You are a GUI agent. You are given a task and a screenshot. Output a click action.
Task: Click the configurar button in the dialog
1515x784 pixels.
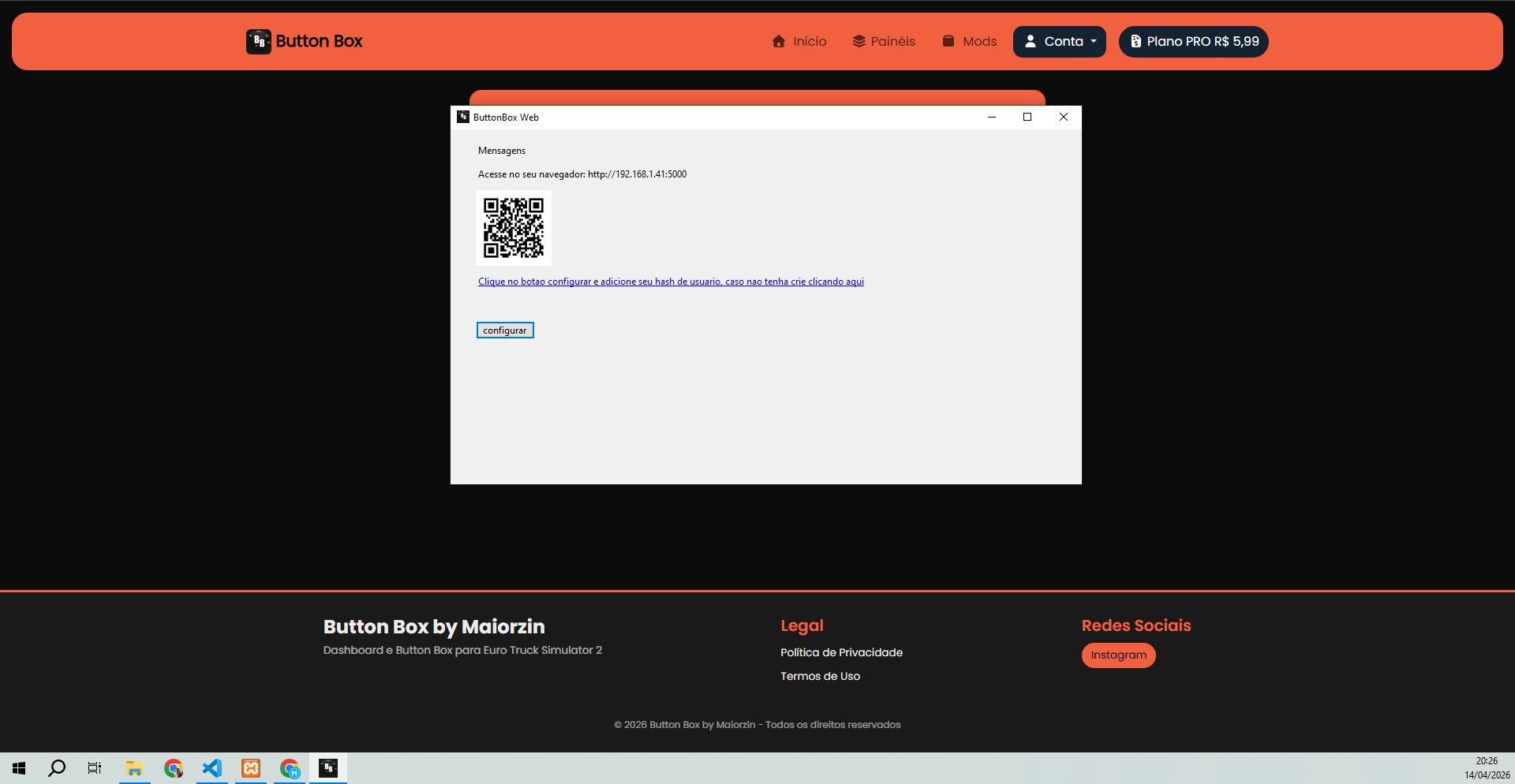pos(505,330)
